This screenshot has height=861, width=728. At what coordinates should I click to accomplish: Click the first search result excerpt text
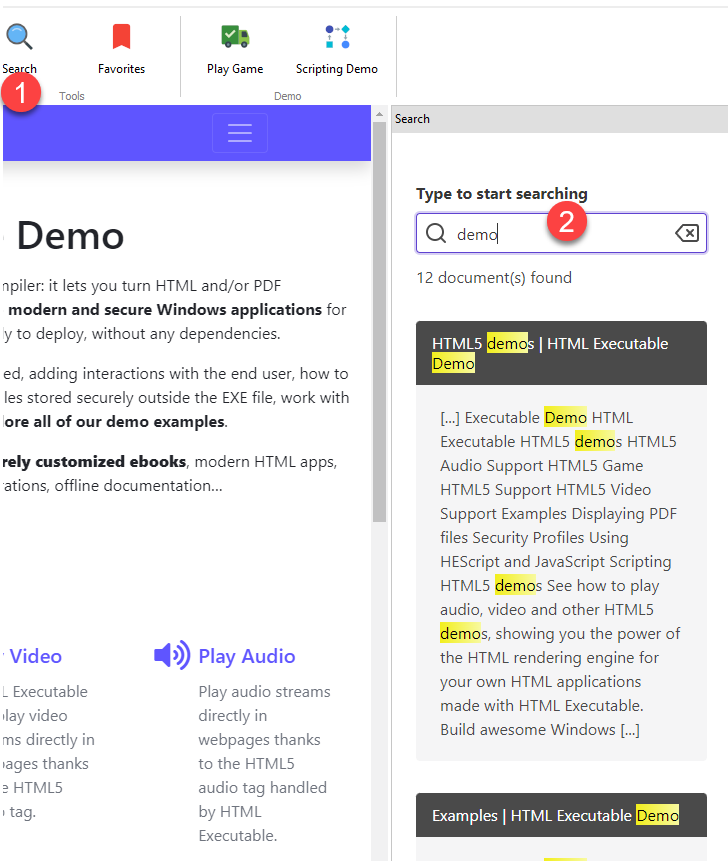pyautogui.click(x=560, y=573)
